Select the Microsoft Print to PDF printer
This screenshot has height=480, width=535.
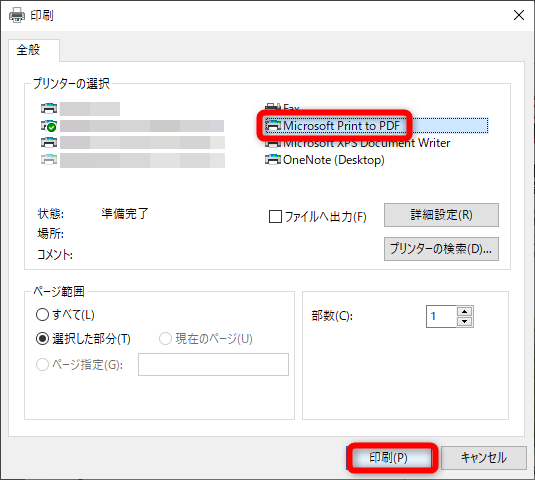(377, 126)
